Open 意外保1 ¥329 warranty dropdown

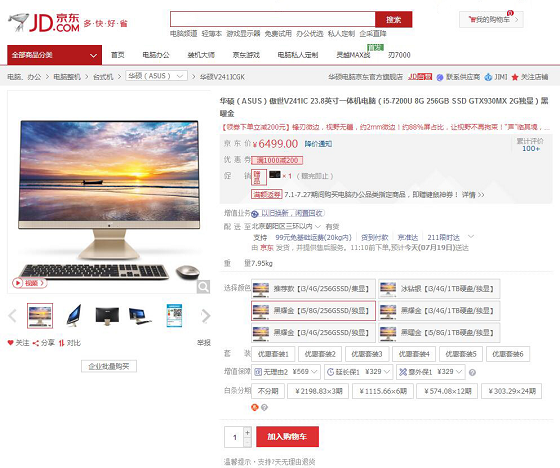(431, 372)
